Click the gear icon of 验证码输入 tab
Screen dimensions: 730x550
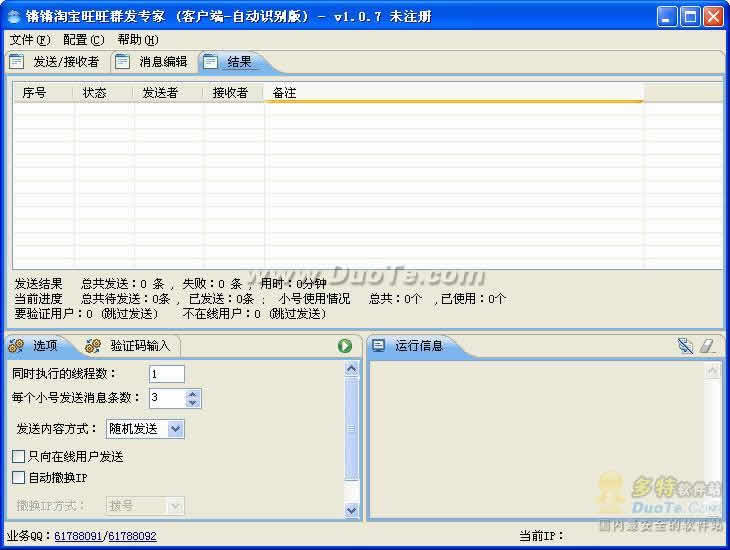click(x=93, y=346)
